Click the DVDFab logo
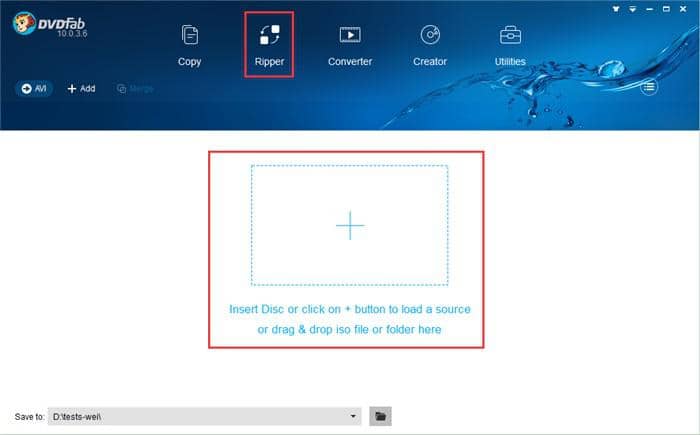700x435 pixels. pos(49,23)
